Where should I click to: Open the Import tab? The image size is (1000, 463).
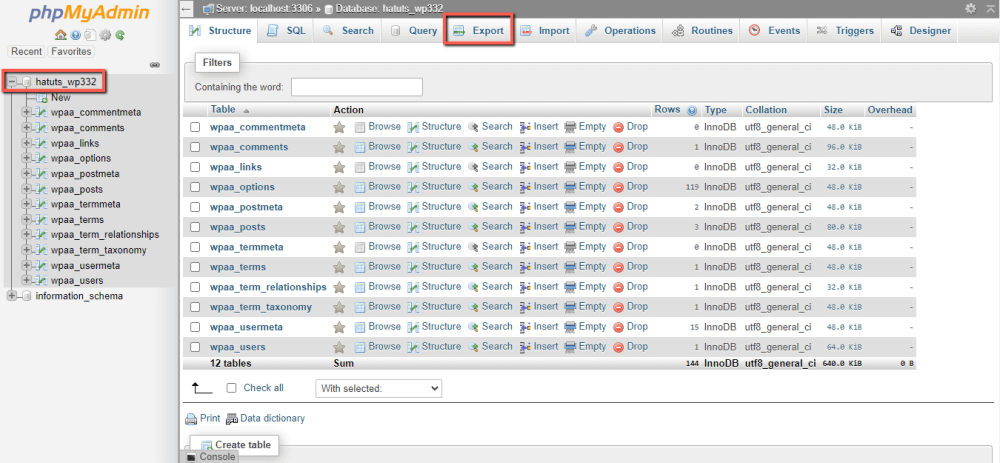click(545, 31)
